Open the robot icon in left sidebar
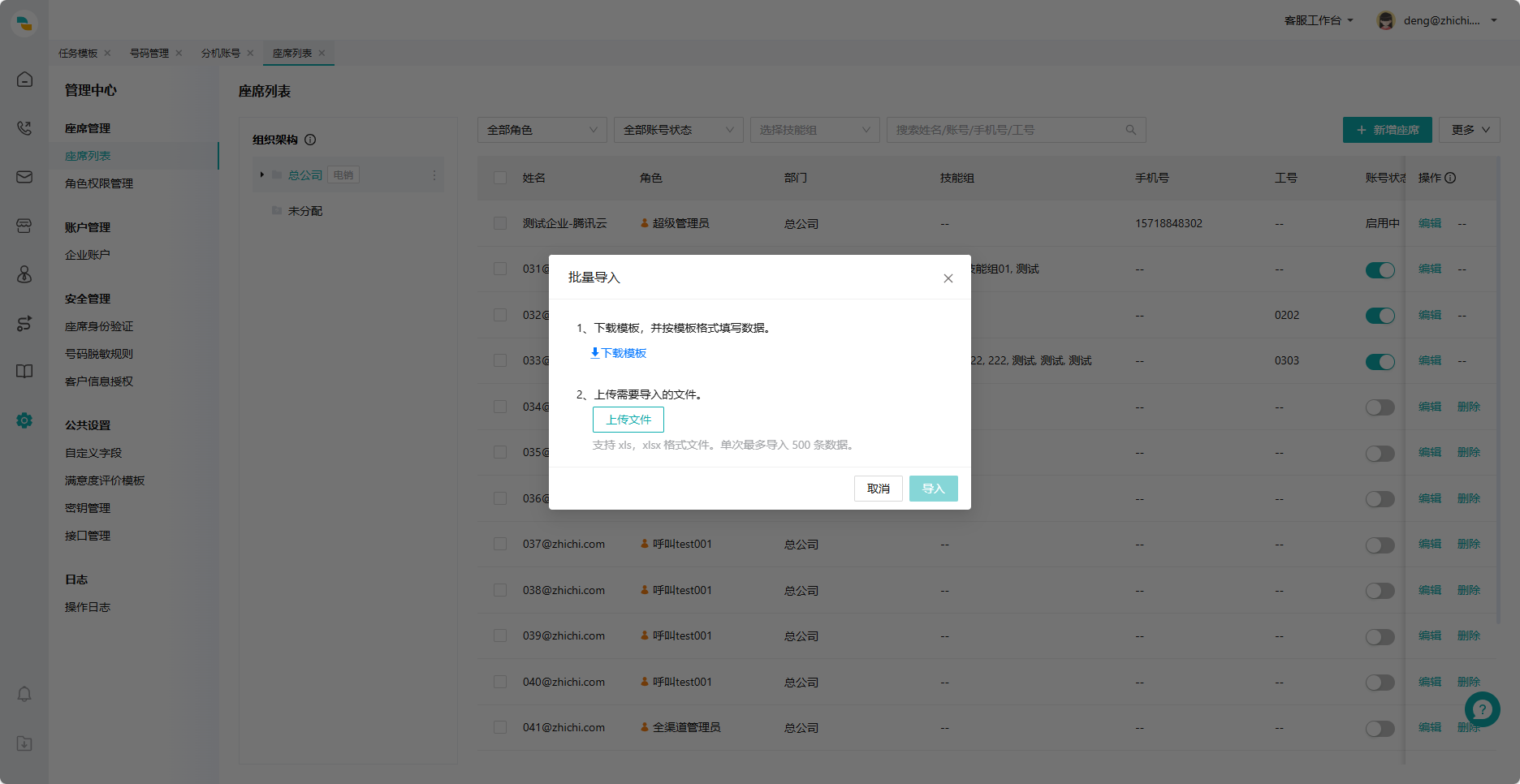The width and height of the screenshot is (1520, 784). click(x=24, y=274)
